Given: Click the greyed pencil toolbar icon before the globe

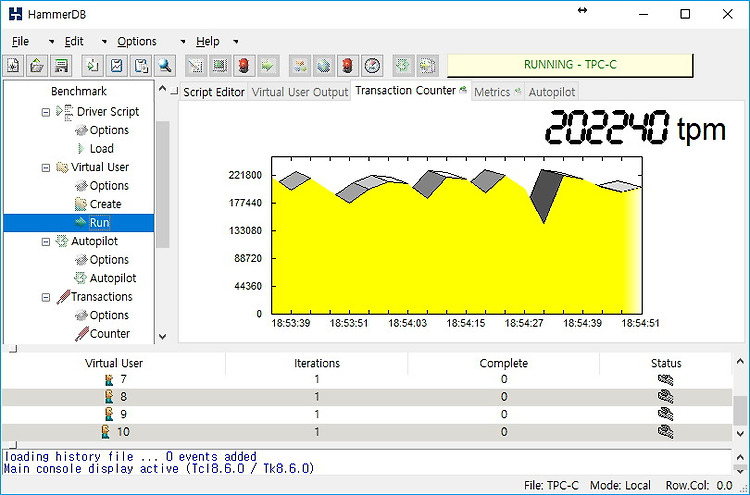Looking at the screenshot, I should 300,65.
